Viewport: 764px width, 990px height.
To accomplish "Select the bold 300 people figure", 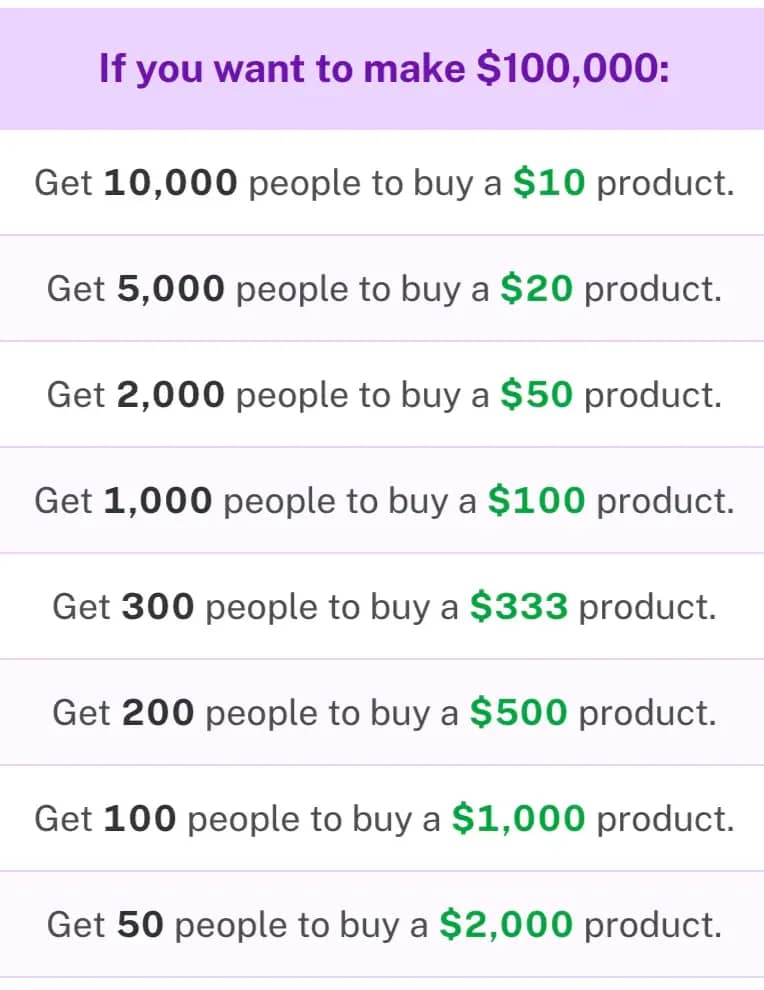I will 158,607.
